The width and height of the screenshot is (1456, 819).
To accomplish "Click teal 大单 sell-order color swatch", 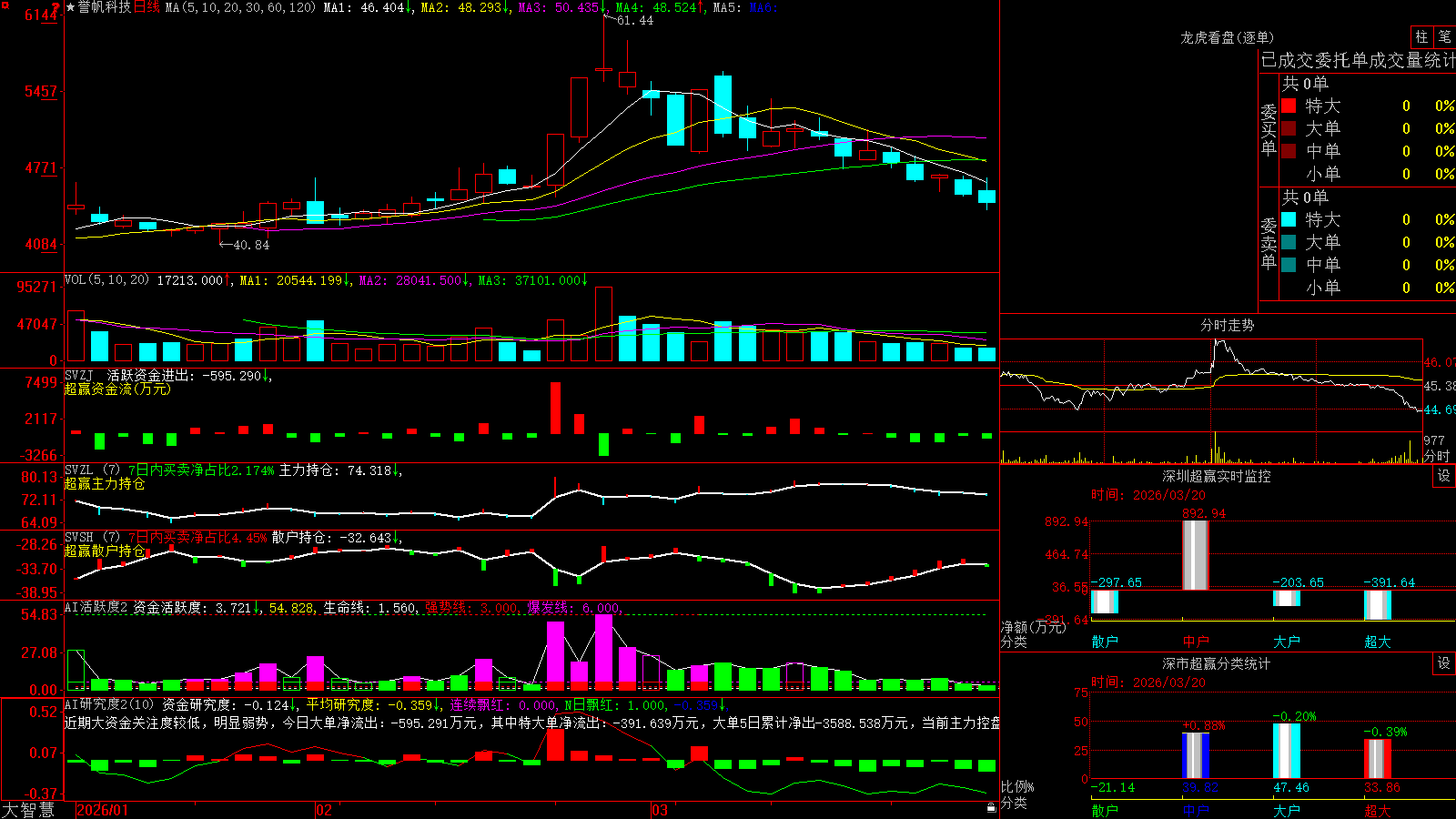I will [x=1289, y=242].
